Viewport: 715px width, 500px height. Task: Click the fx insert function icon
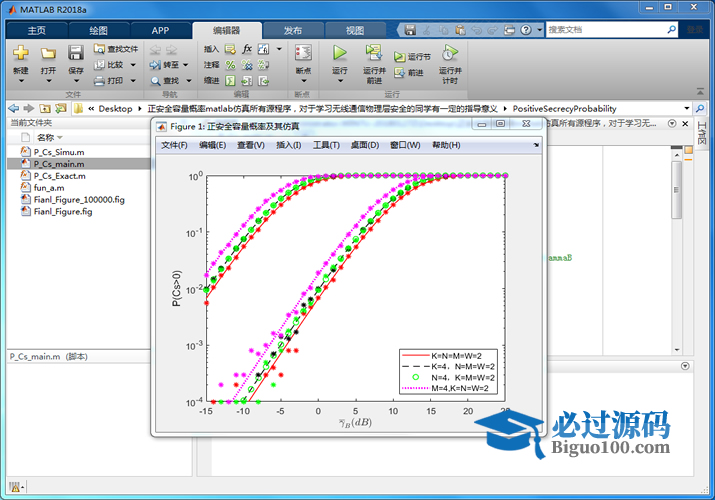[x=247, y=48]
